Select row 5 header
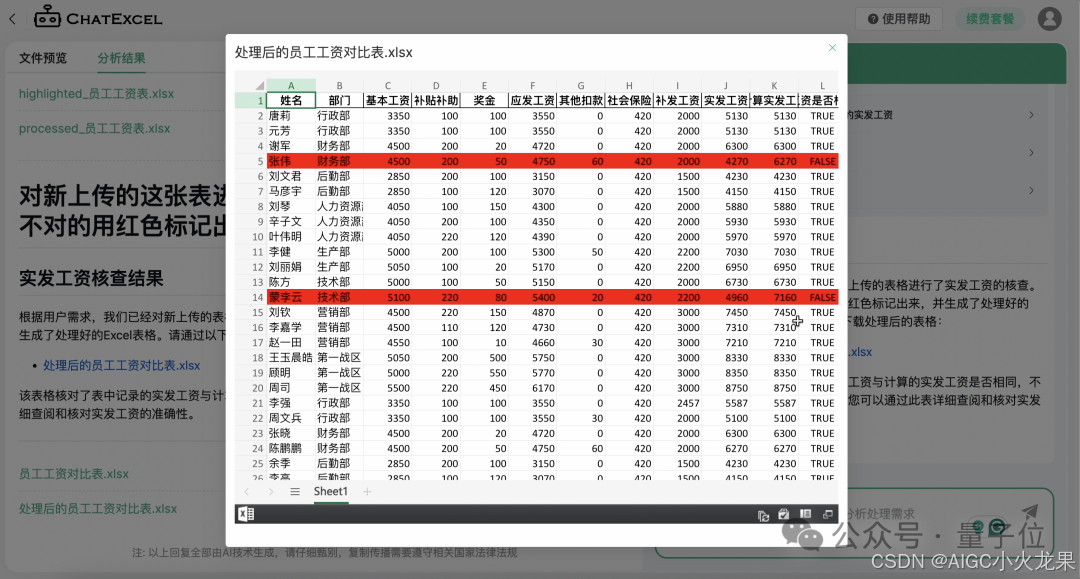The height and width of the screenshot is (579, 1080). pyautogui.click(x=251, y=161)
